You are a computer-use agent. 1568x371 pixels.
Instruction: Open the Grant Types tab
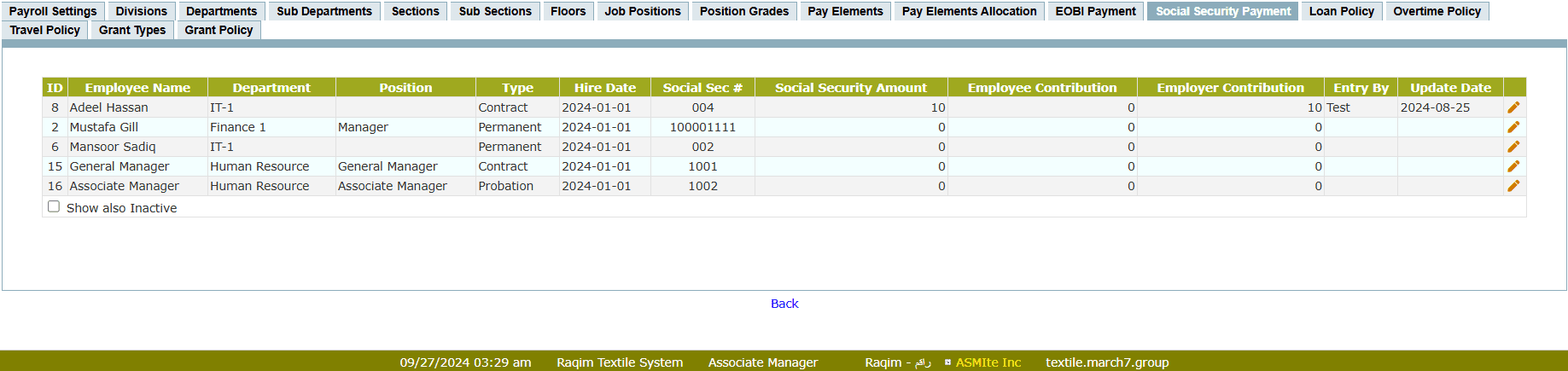tap(132, 30)
